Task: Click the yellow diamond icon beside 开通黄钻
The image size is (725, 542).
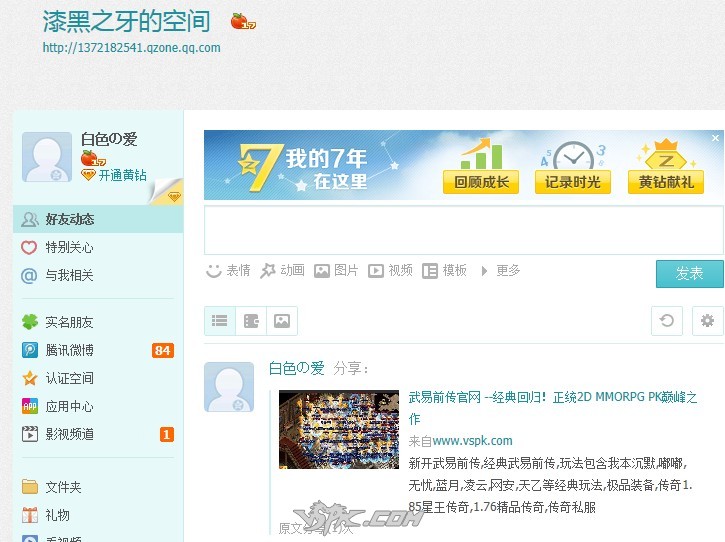Action: pyautogui.click(x=88, y=175)
